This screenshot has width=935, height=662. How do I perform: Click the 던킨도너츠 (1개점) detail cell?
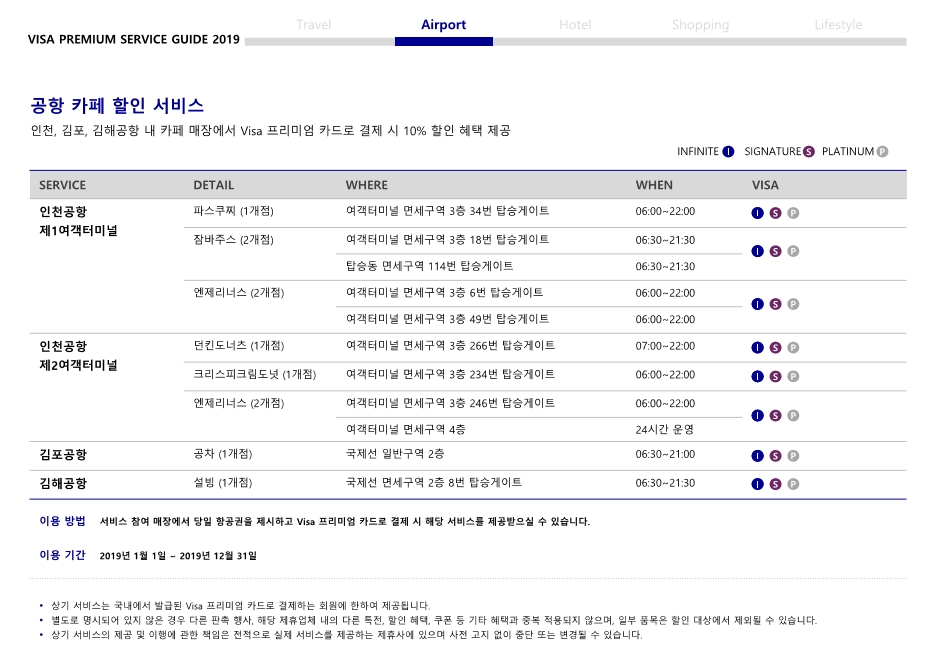[x=239, y=346]
